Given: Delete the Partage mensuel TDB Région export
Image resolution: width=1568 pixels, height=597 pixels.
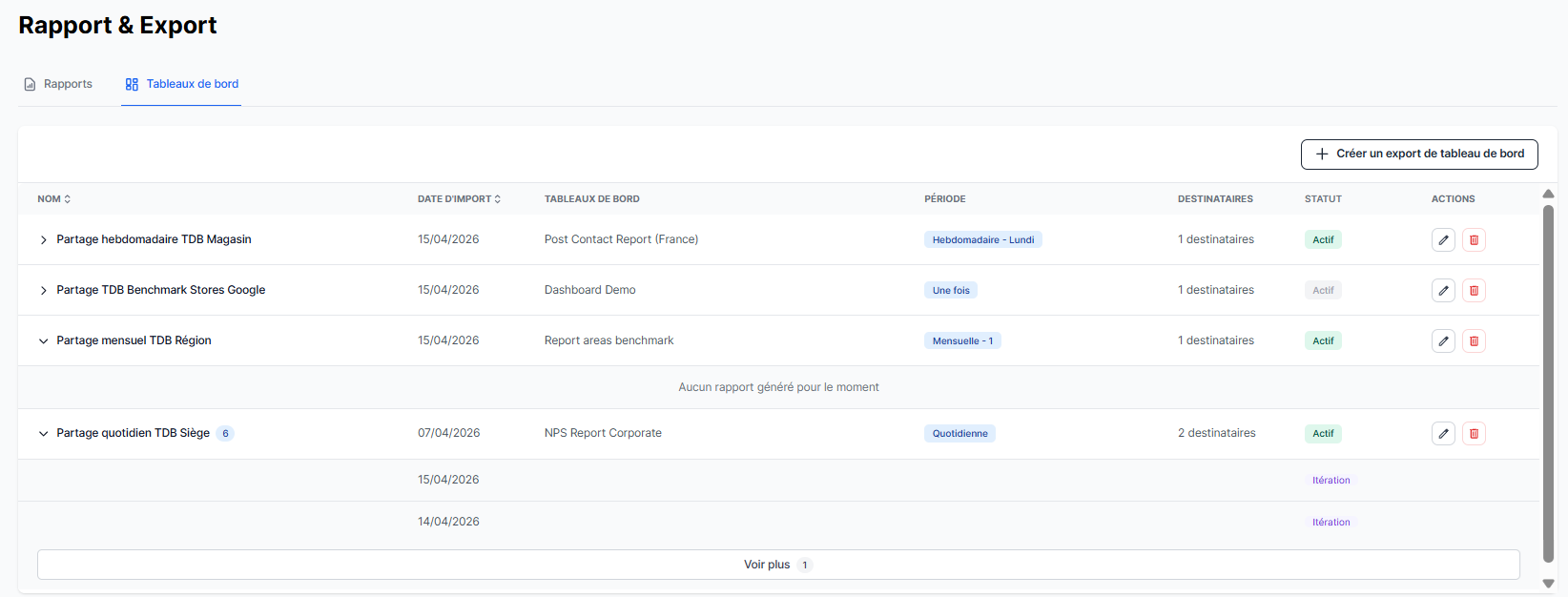Looking at the screenshot, I should click(x=1474, y=341).
